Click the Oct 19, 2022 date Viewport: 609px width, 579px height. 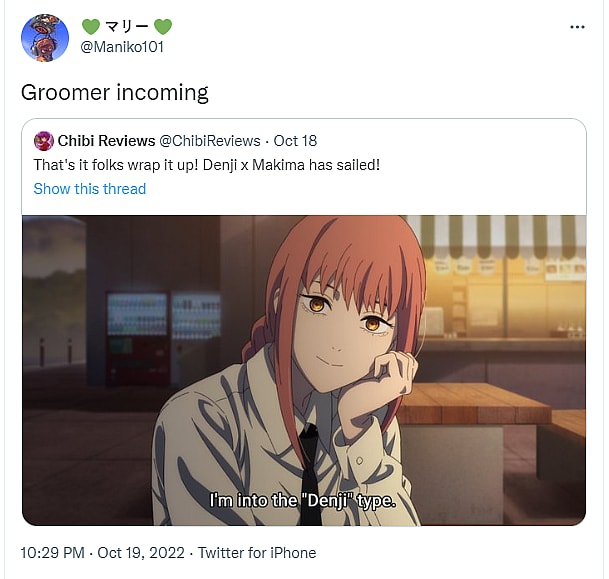pos(141,553)
